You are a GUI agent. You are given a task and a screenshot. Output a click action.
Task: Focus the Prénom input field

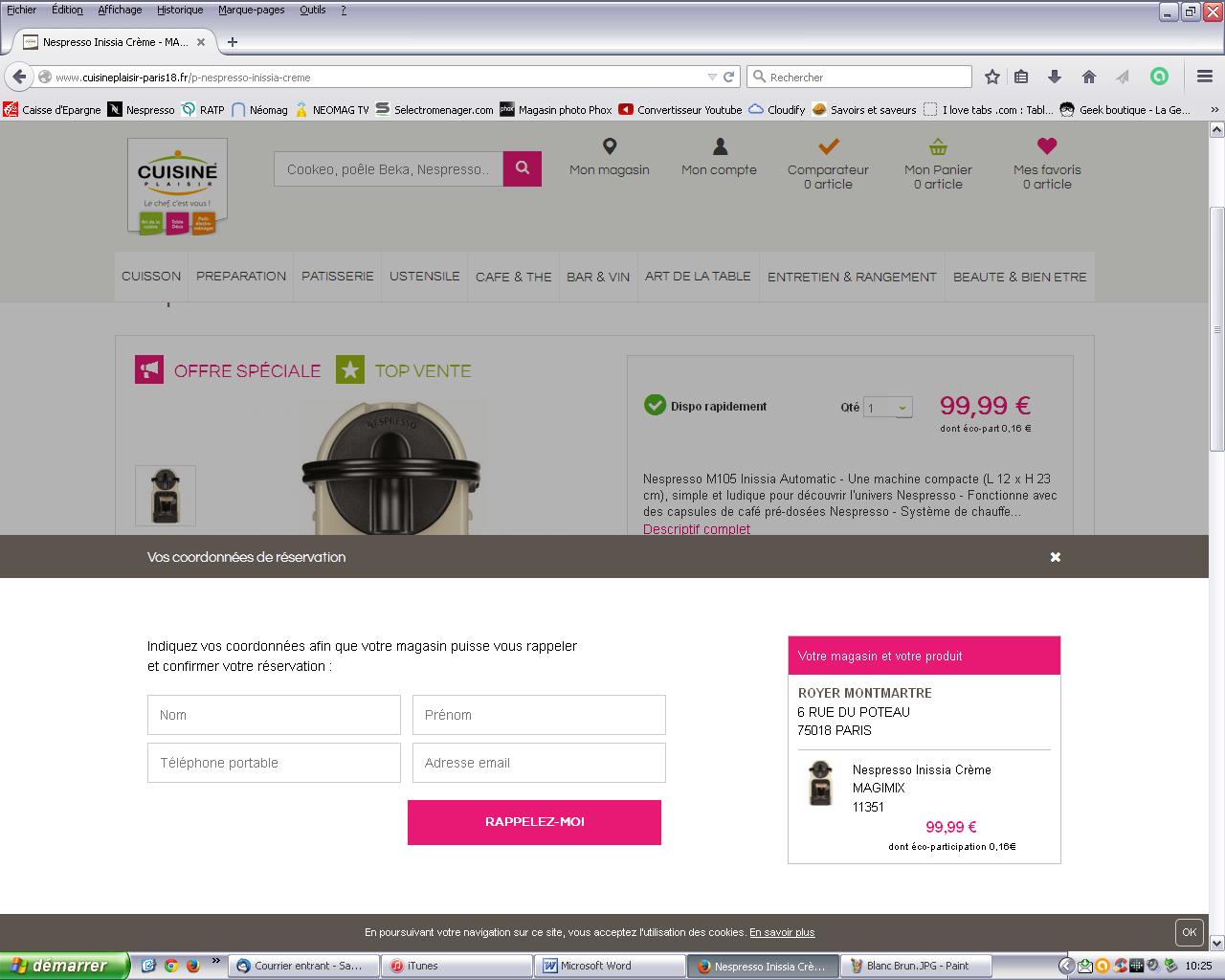coord(539,715)
